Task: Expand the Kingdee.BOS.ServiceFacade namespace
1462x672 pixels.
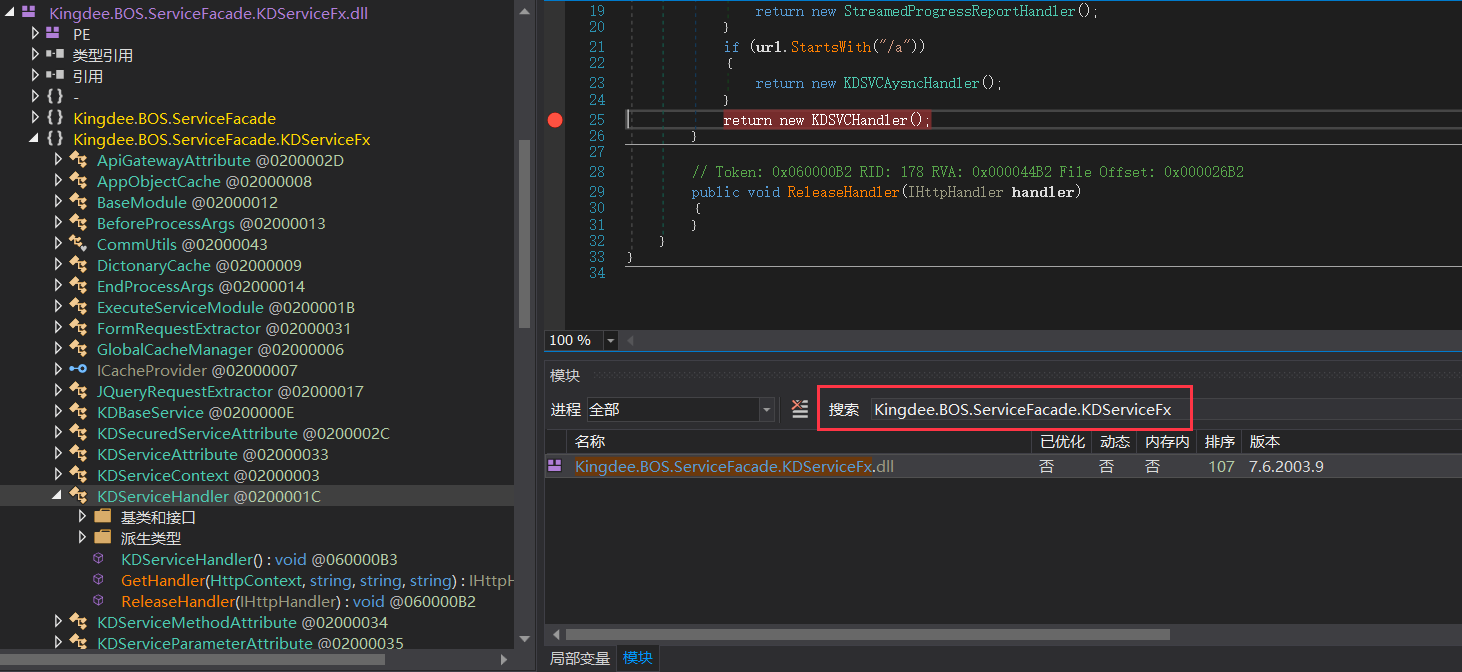Action: 35,118
